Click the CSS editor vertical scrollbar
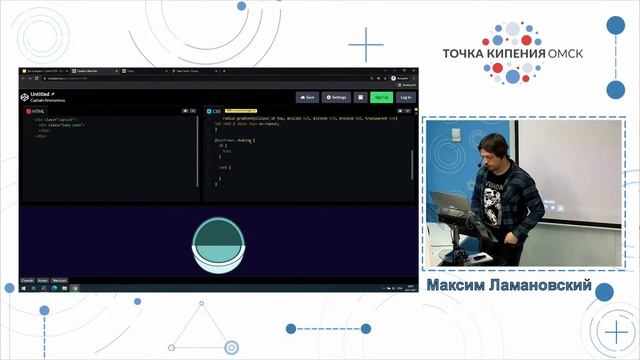The image size is (640, 360). coord(412,165)
